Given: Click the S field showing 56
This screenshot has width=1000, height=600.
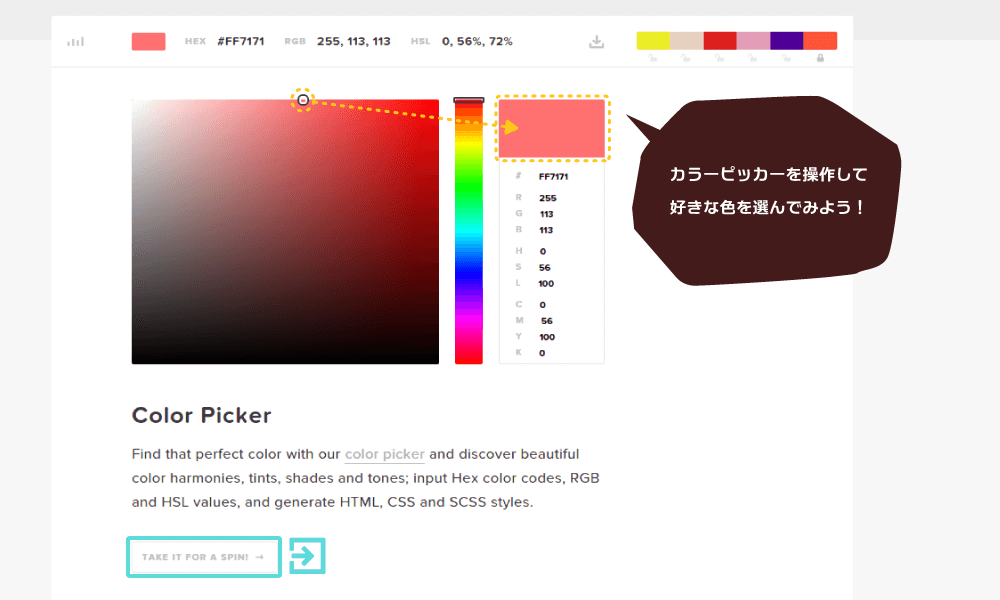Looking at the screenshot, I should tap(545, 268).
